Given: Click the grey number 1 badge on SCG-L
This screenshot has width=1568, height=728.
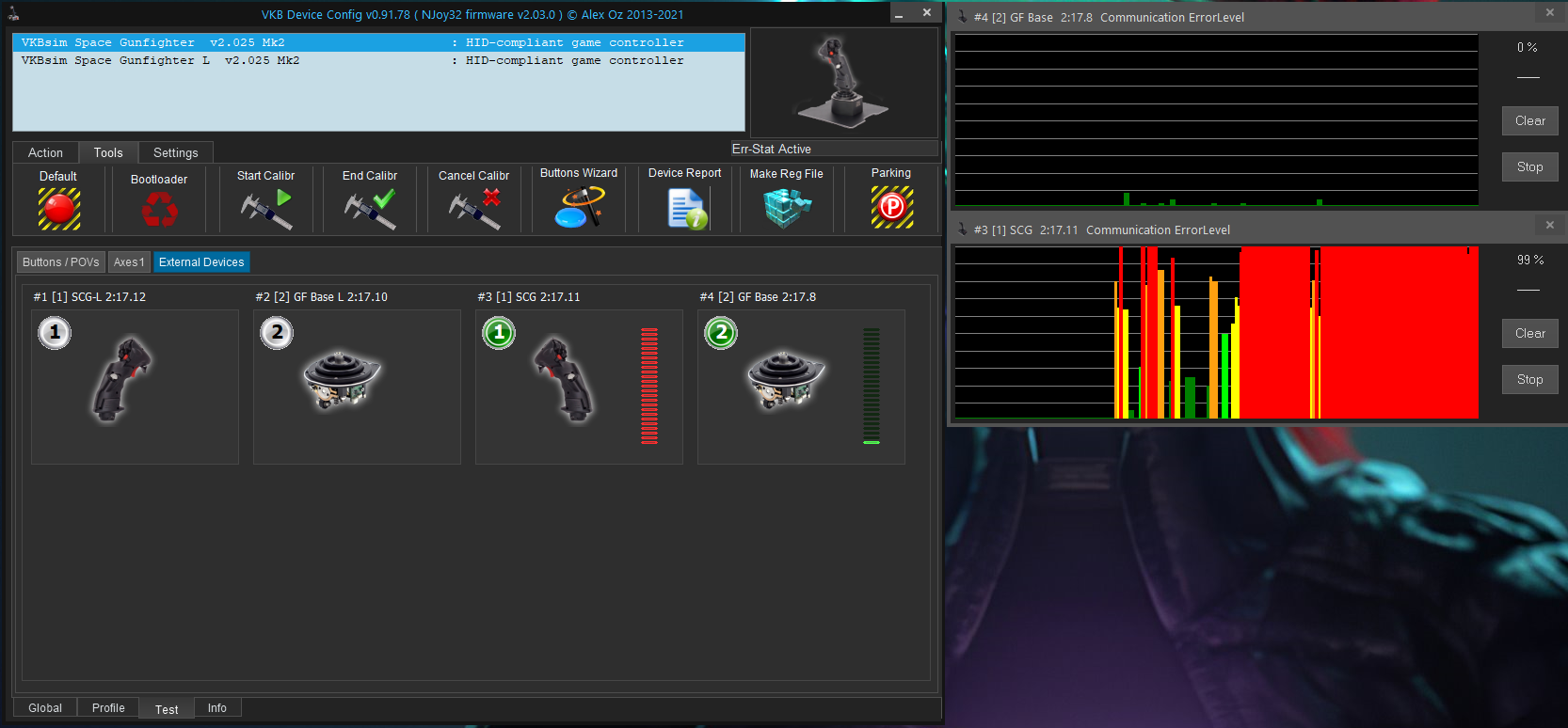Looking at the screenshot, I should tap(55, 332).
